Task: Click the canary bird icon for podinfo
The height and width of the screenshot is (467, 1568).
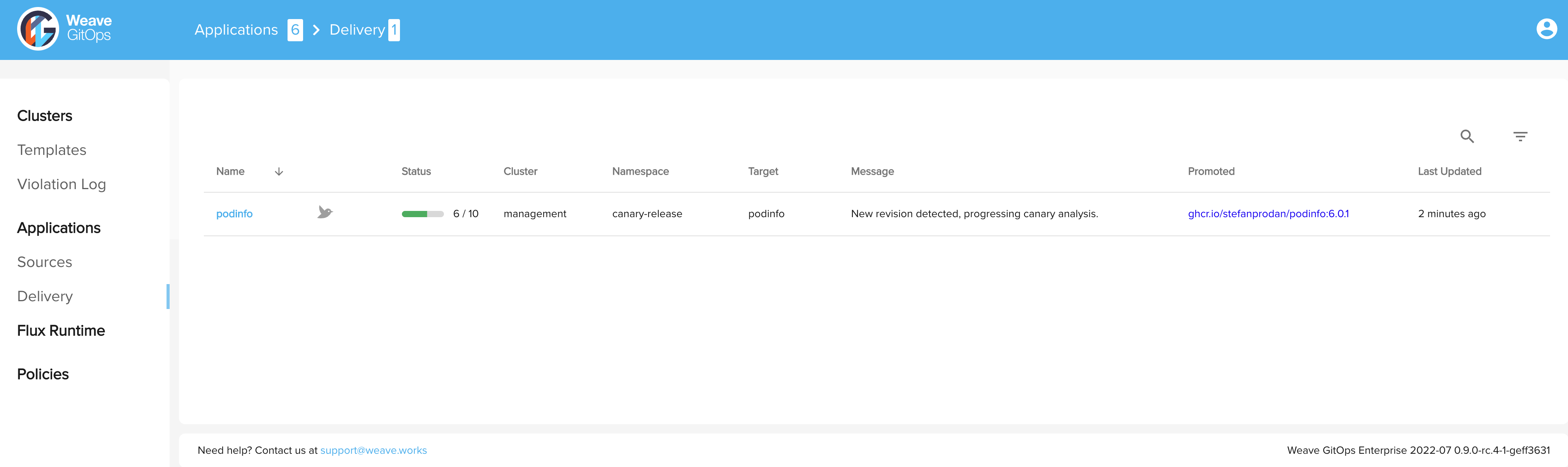Action: pyautogui.click(x=325, y=212)
